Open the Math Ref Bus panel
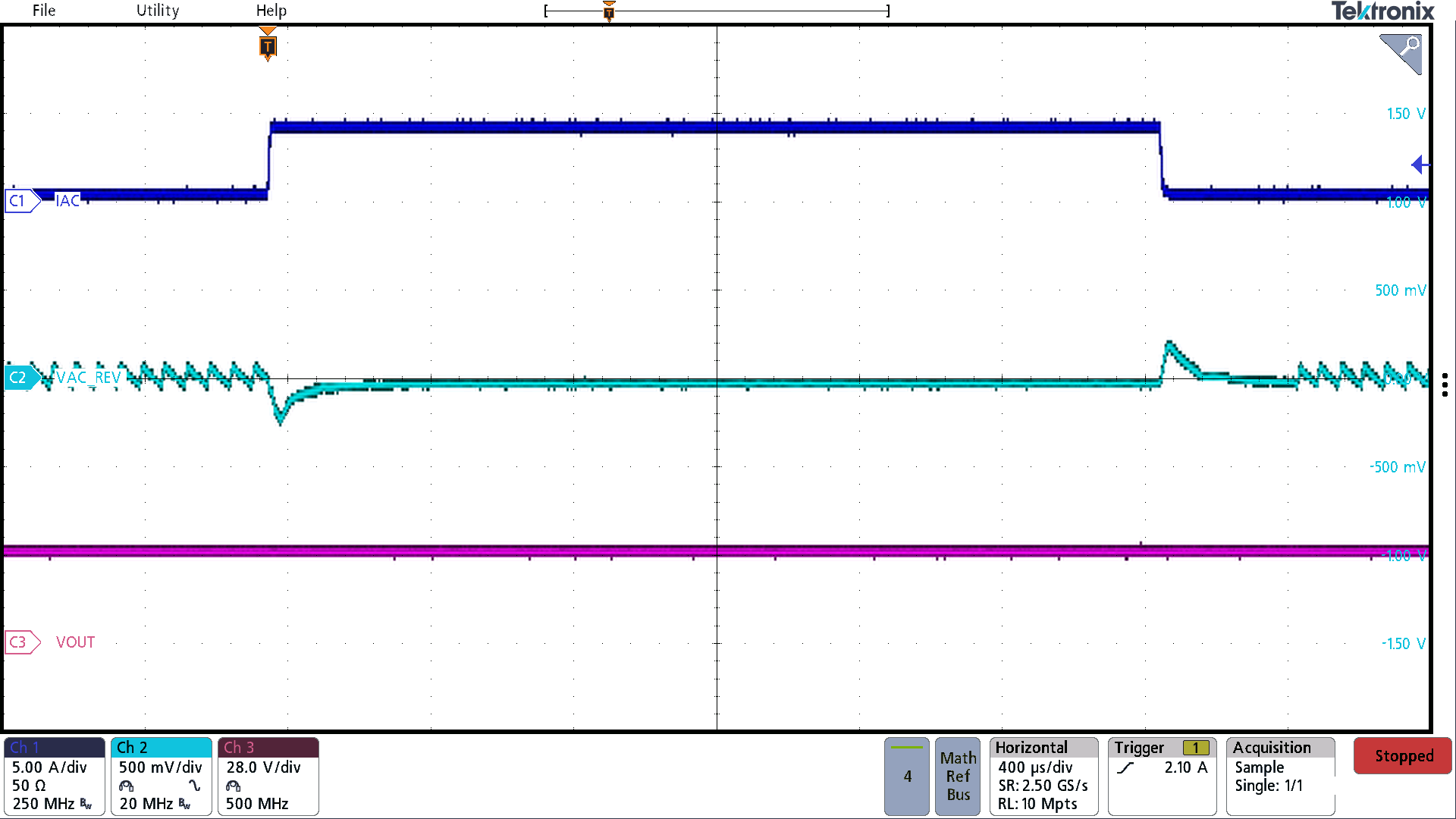The width and height of the screenshot is (1456, 819). [x=958, y=777]
